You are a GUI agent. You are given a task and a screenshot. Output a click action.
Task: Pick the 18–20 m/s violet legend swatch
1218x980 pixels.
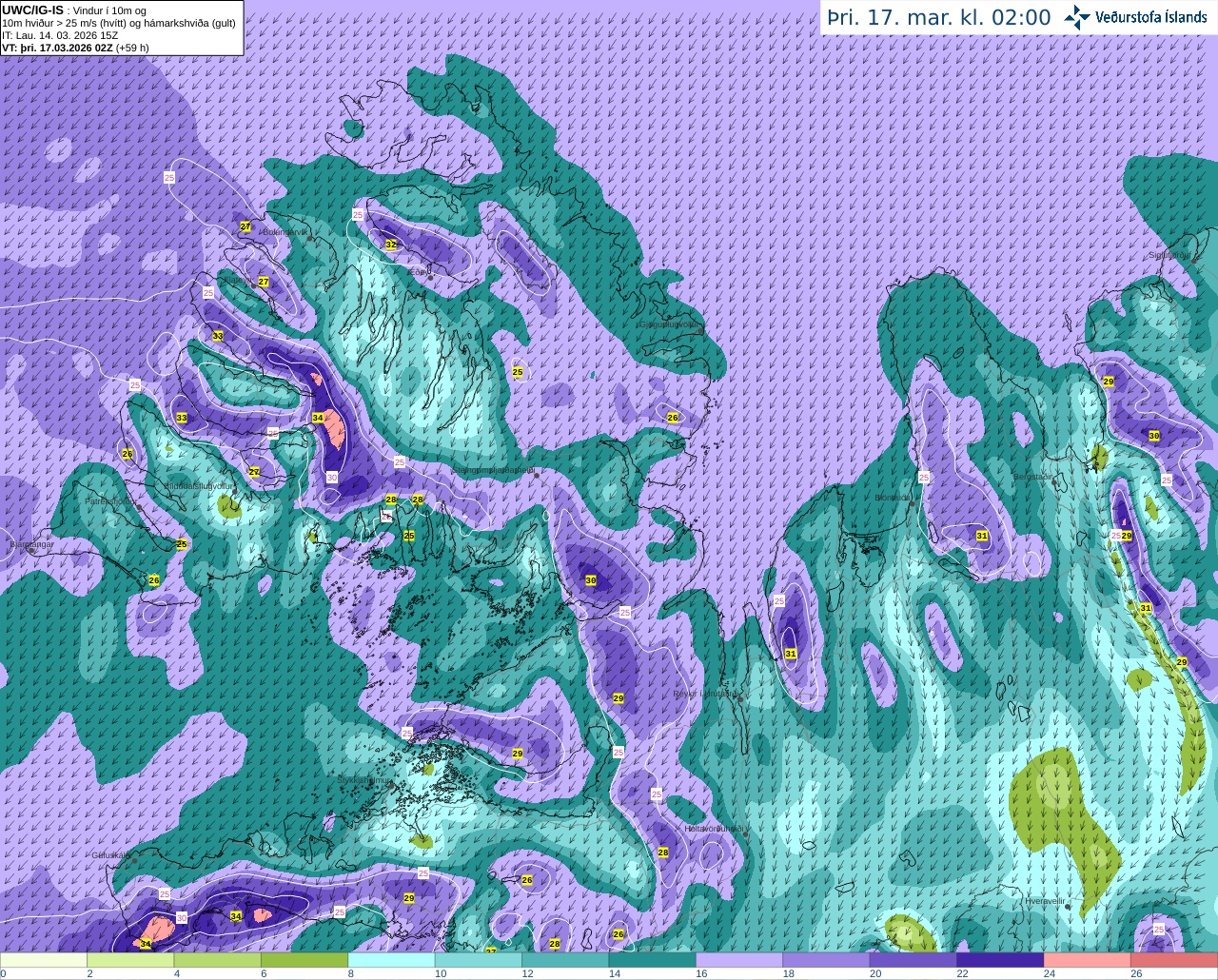click(x=827, y=960)
